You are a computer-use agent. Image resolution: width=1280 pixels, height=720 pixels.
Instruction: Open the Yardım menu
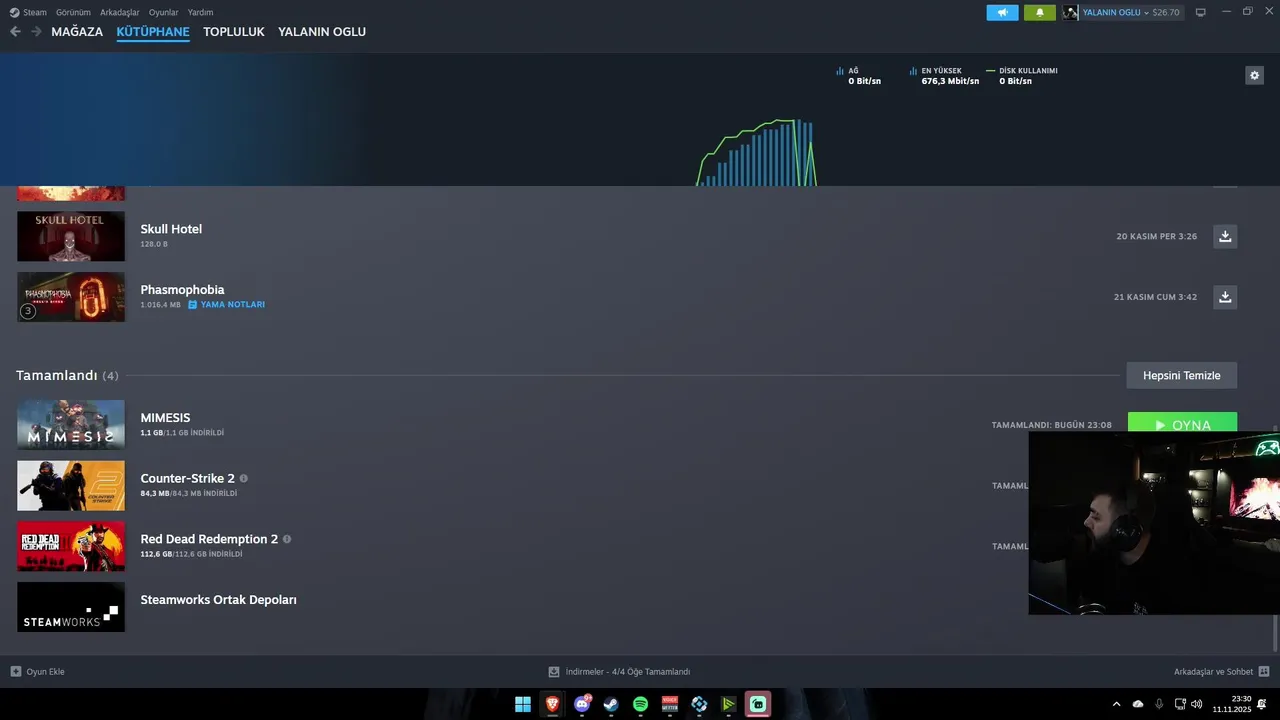[x=200, y=12]
